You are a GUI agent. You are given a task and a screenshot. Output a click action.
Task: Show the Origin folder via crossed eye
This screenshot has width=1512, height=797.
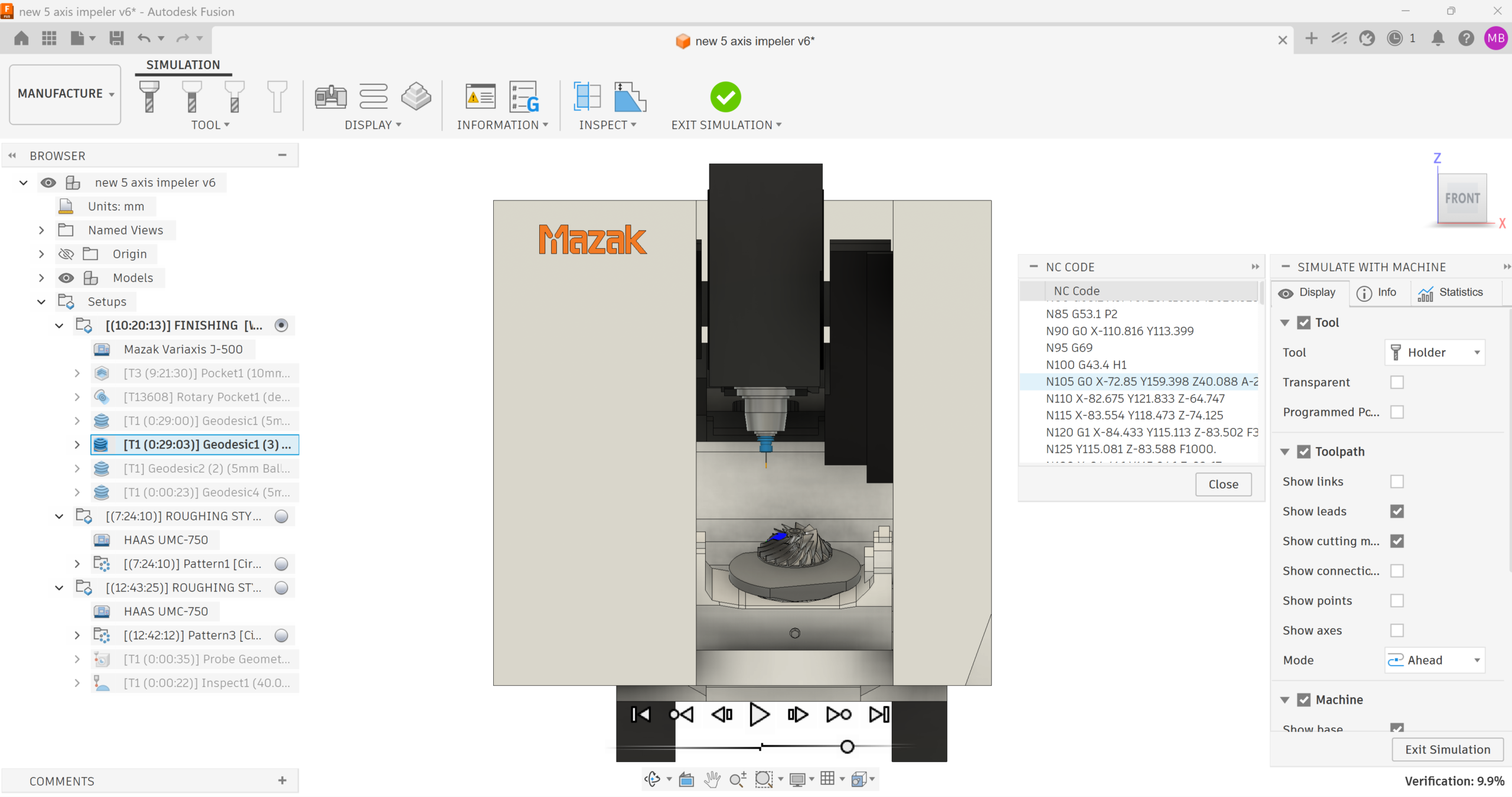[66, 254]
